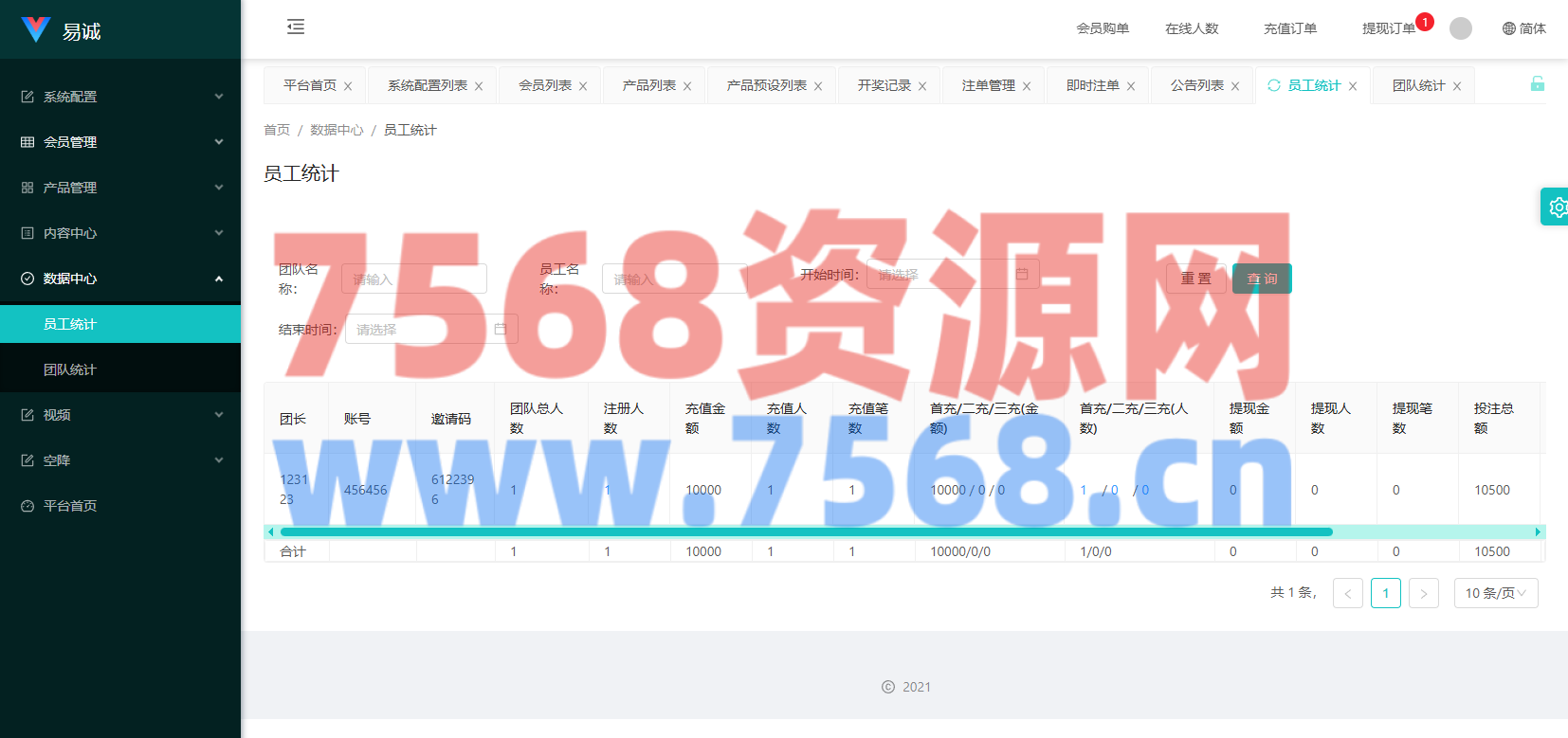Click the calendar icon in 开始时间 field
Image resolution: width=1568 pixels, height=738 pixels.
tap(1022, 274)
